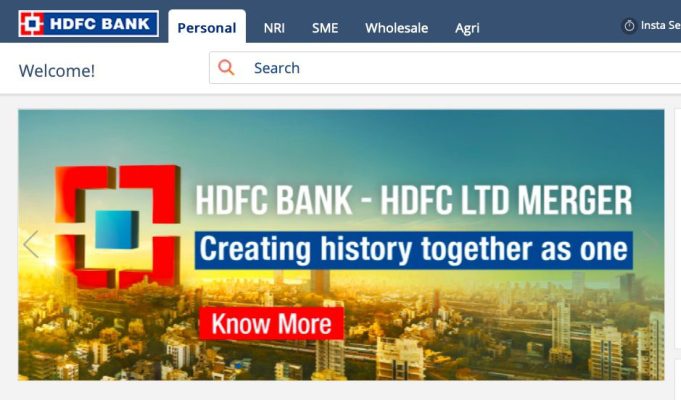Click the HDFC Bank - HDFC Ltd Merger headline

coord(413,200)
